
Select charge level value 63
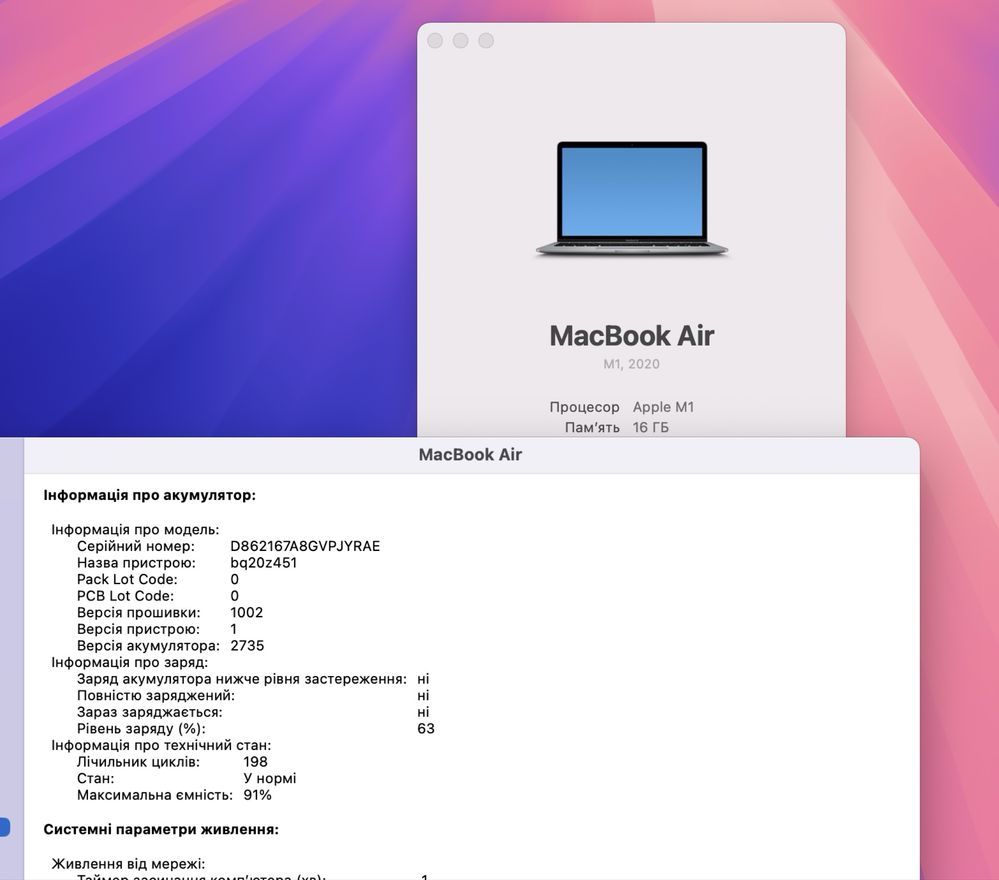(426, 728)
